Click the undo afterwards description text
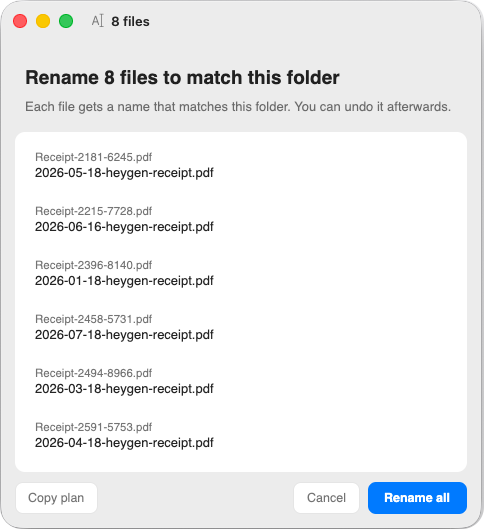 (x=238, y=107)
